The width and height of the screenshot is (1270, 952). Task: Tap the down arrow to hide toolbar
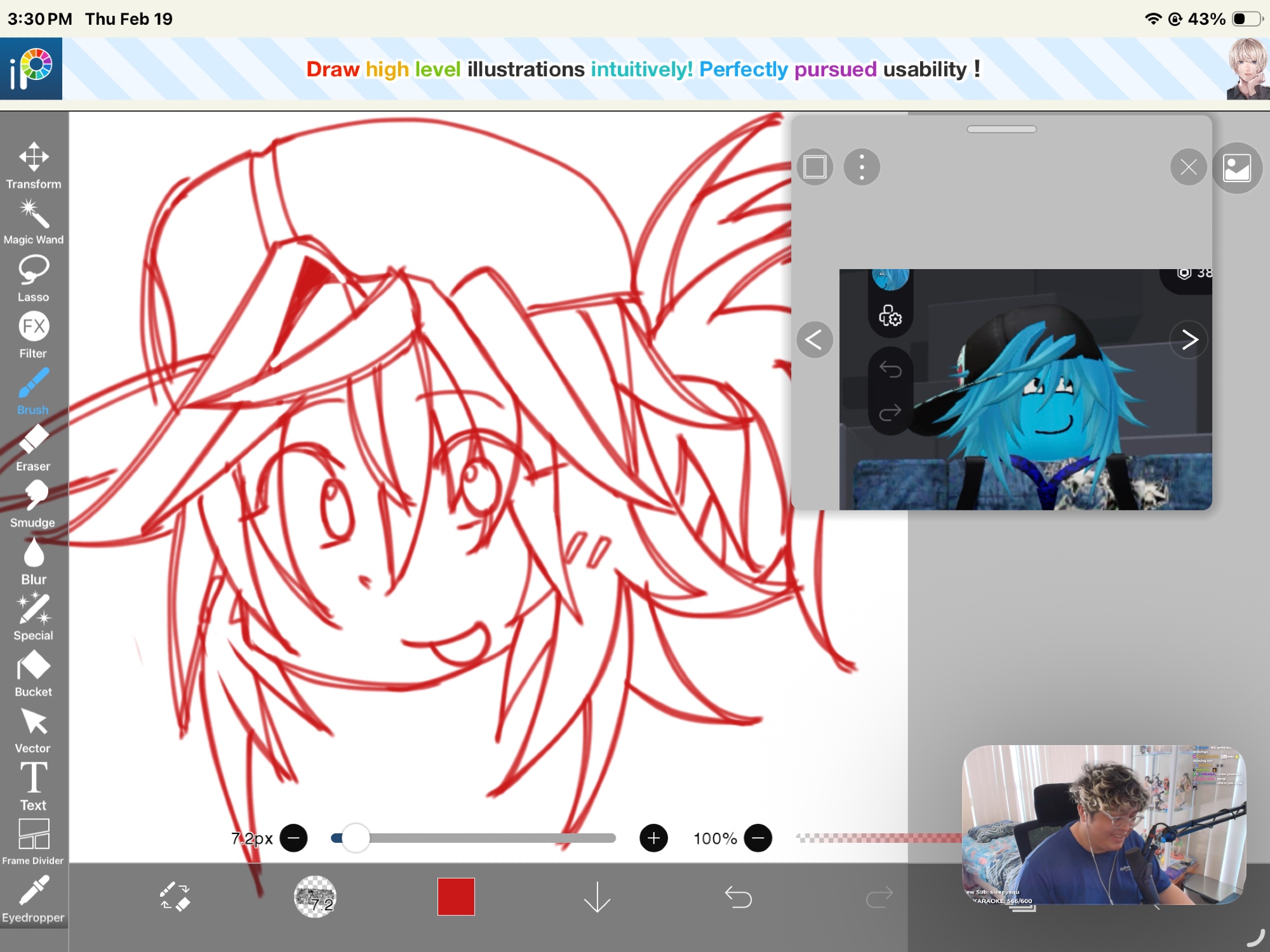pos(597,897)
